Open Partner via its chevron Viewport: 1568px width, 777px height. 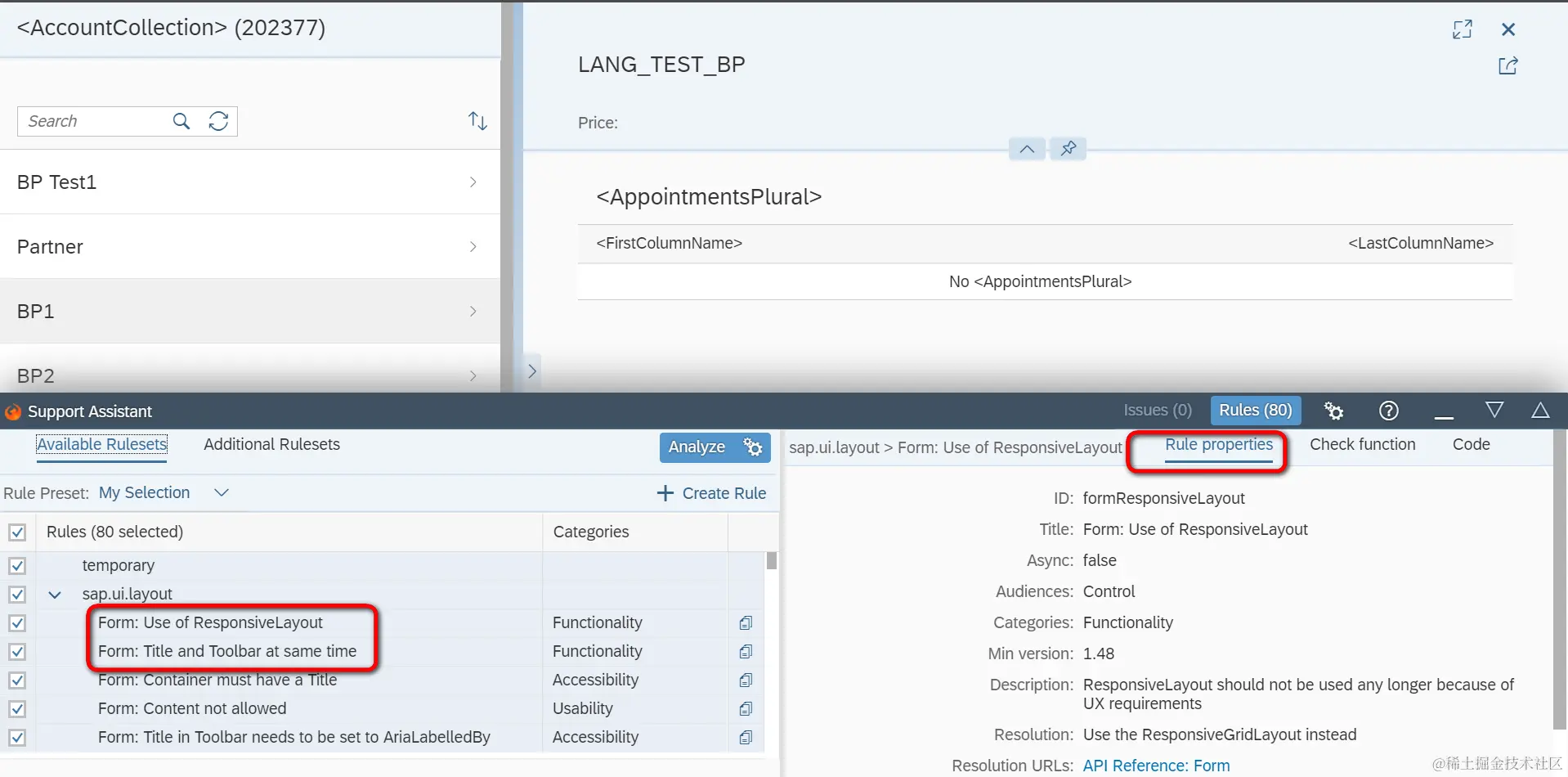(x=473, y=246)
